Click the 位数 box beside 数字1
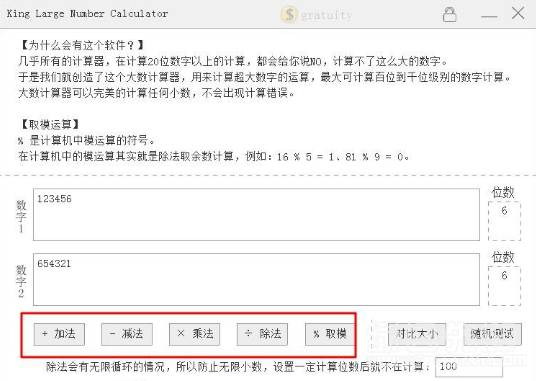Viewport: 536px width, 381px height. coord(504,221)
